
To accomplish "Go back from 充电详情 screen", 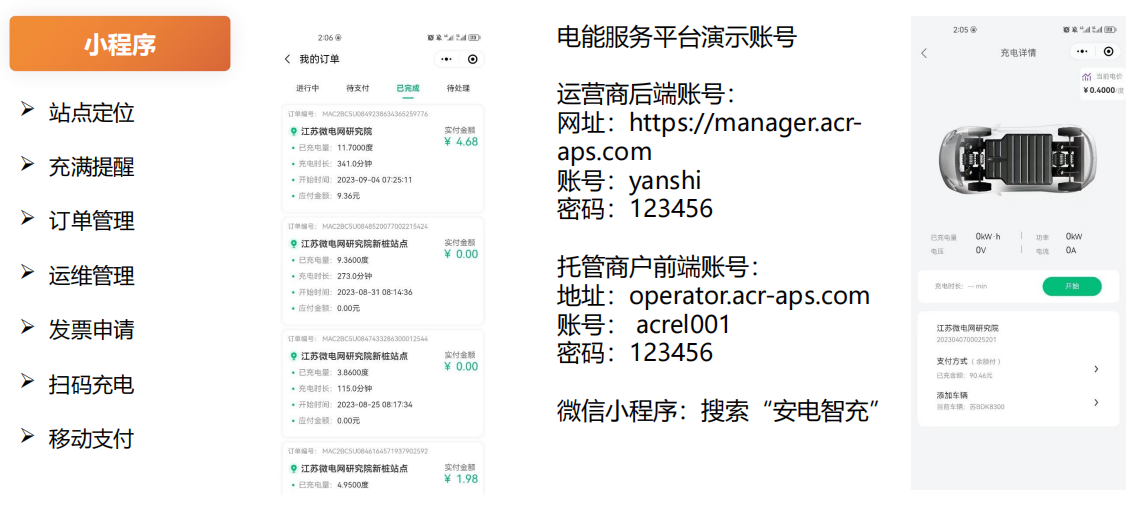I will [x=924, y=53].
